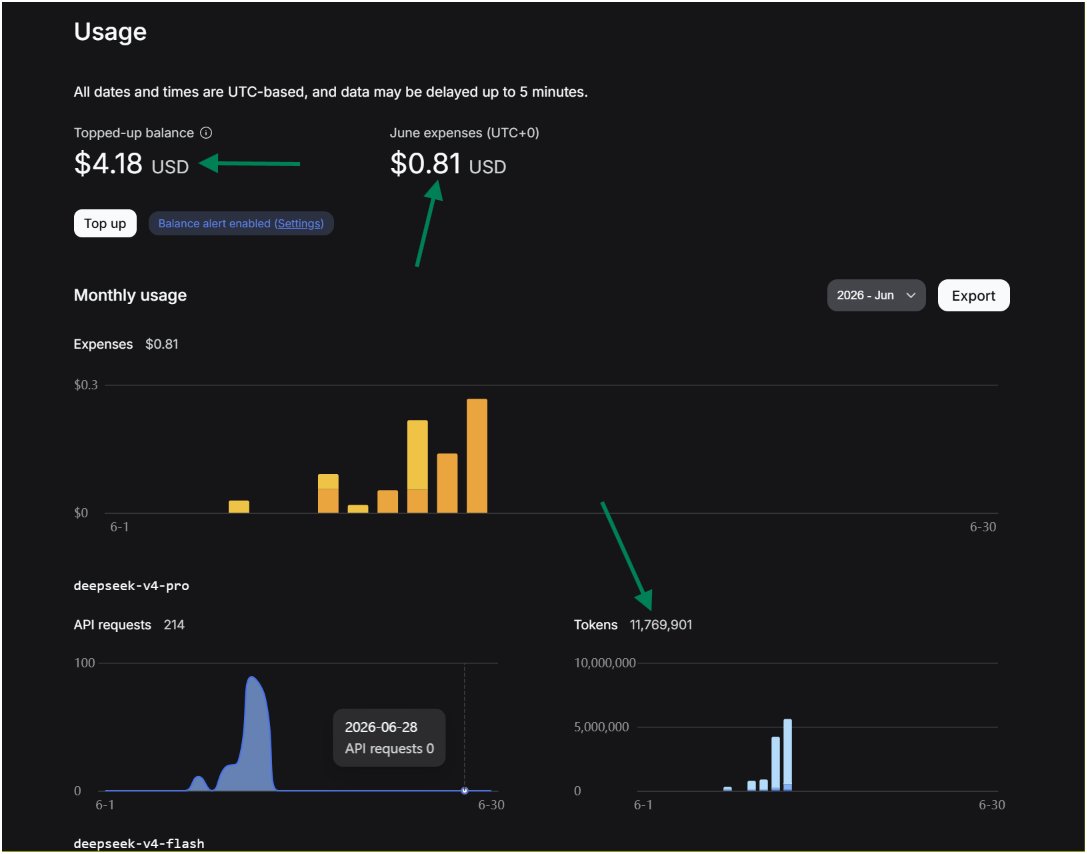Image resolution: width=1087 pixels, height=854 pixels.
Task: Click the Monthly usage heading
Action: tap(130, 295)
